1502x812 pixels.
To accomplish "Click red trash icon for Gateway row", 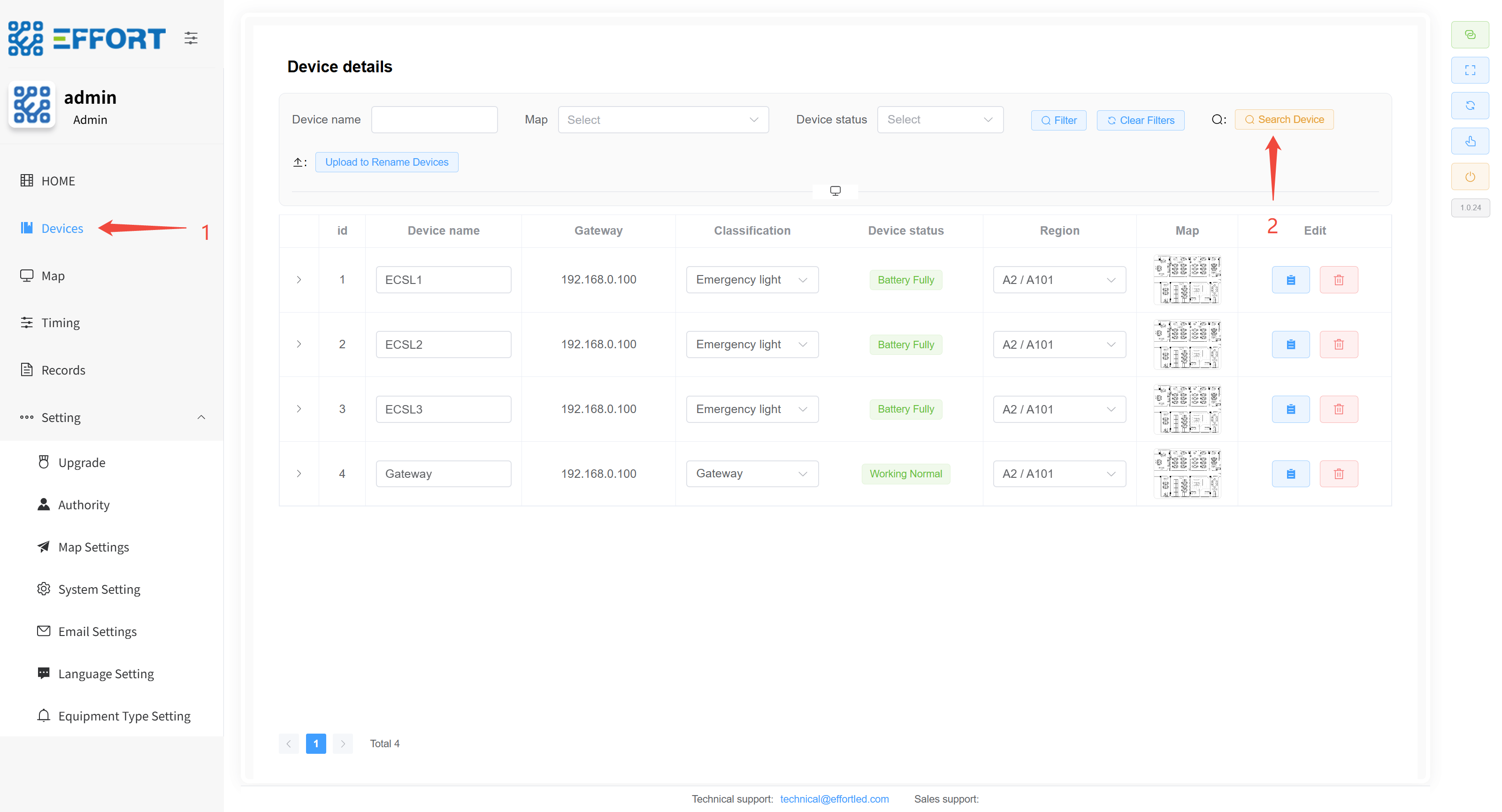I will click(x=1339, y=474).
